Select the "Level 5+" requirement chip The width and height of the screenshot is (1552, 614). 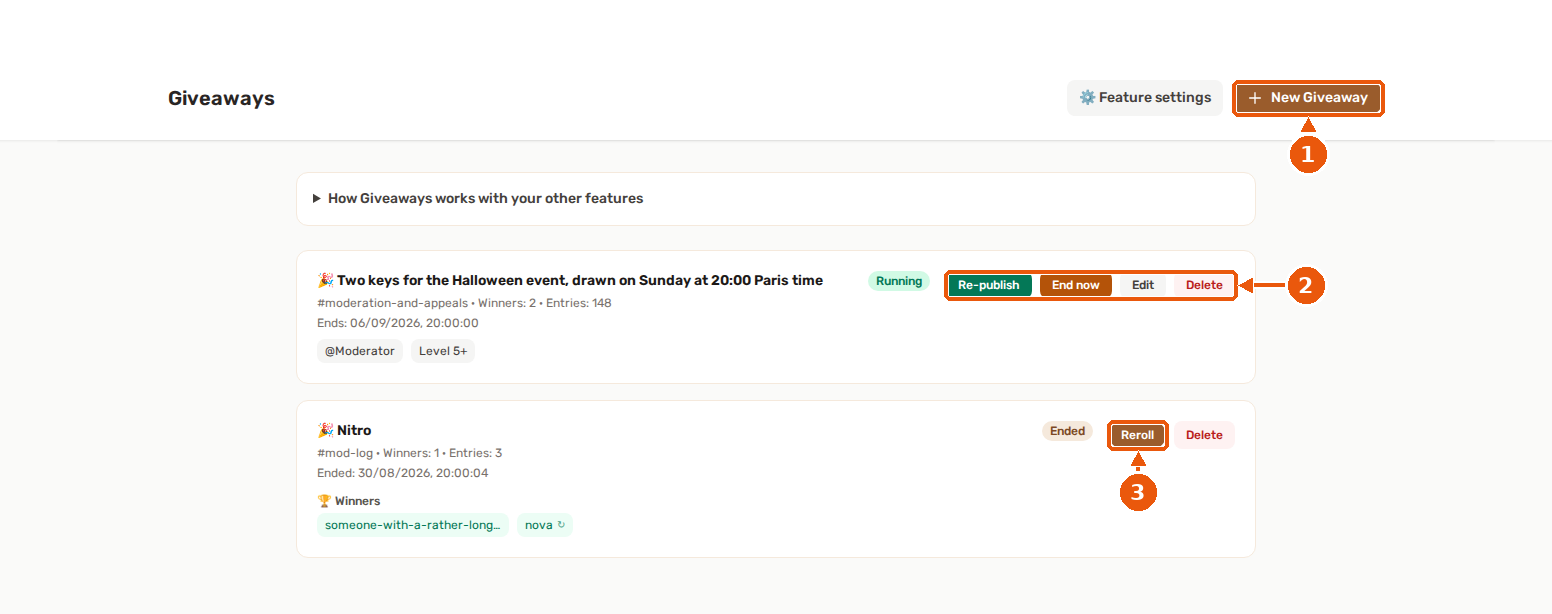click(443, 351)
